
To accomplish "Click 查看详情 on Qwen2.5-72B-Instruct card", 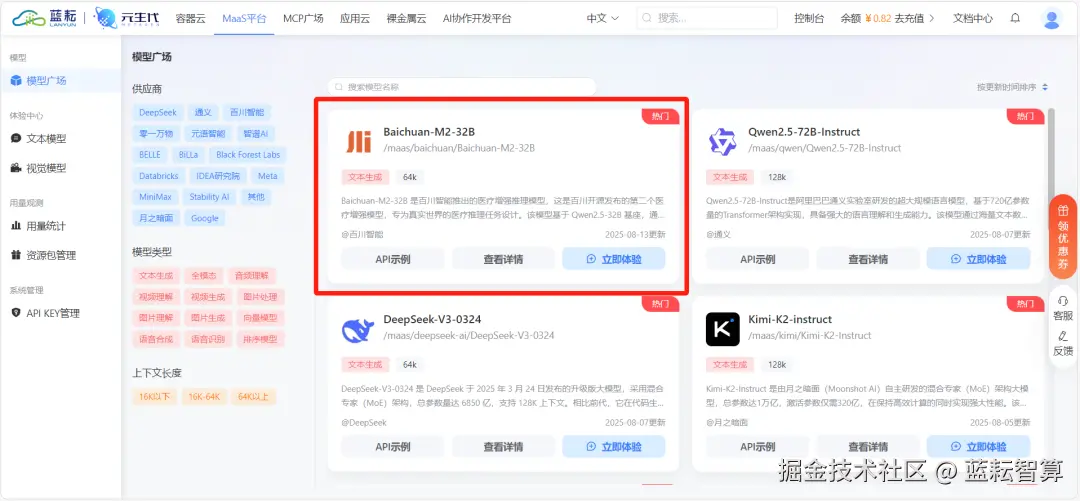I will point(868,259).
